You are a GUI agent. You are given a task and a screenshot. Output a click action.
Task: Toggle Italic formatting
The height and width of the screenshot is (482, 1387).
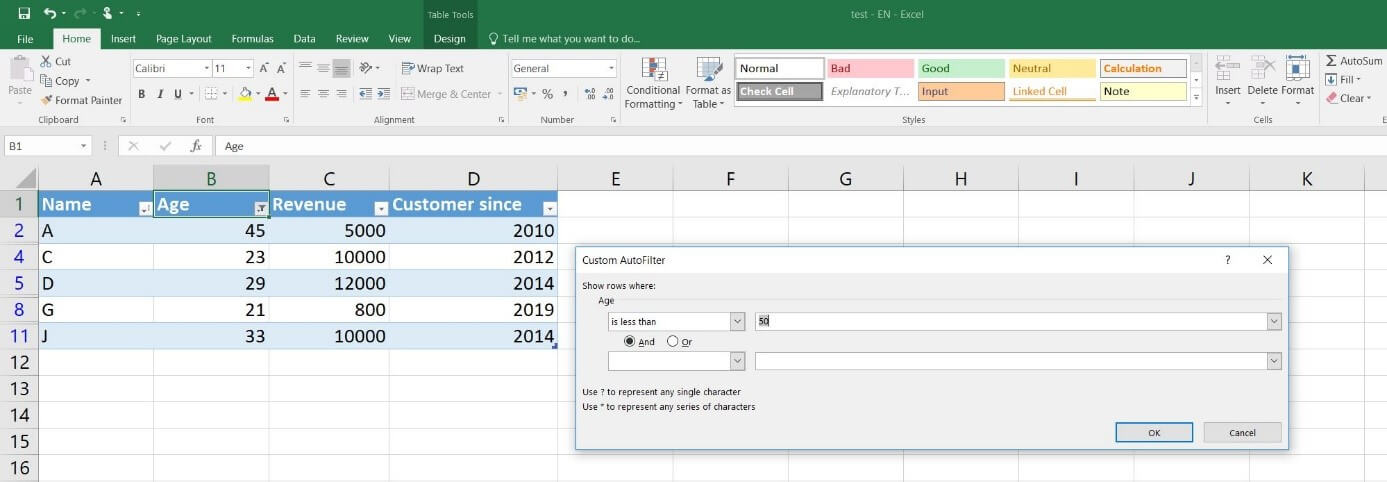tap(160, 94)
